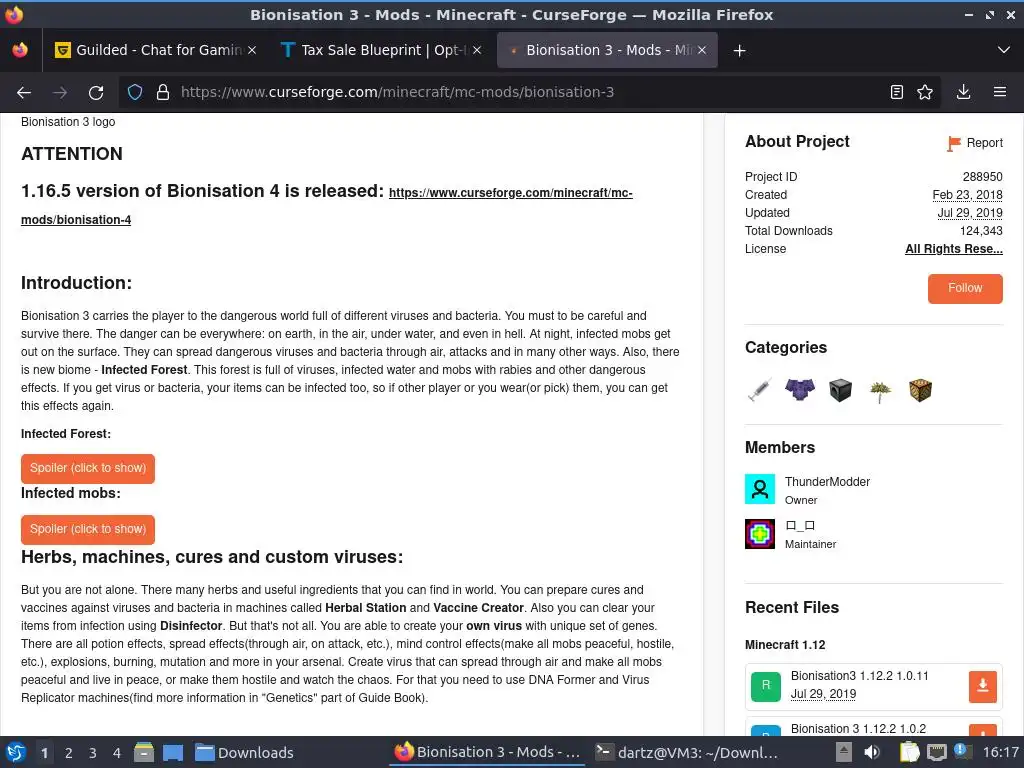Open the Downloads folder window in taskbar

pyautogui.click(x=244, y=752)
